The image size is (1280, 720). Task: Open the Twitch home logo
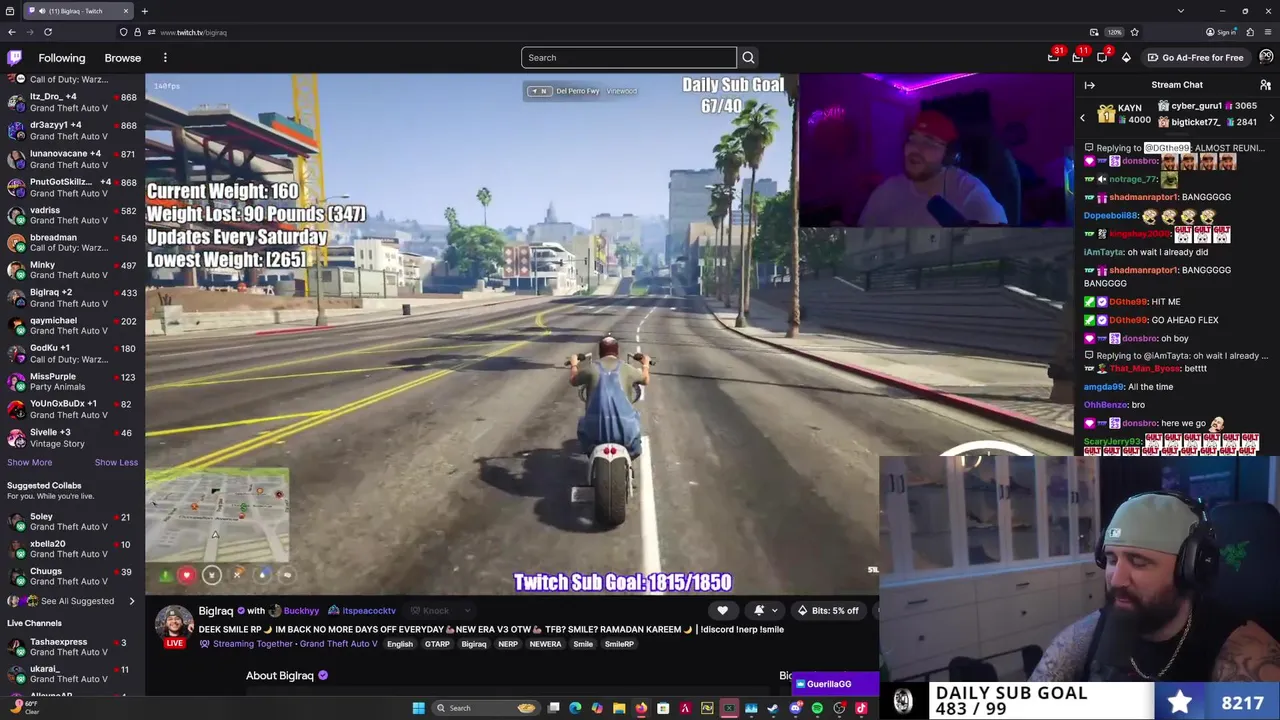15,57
